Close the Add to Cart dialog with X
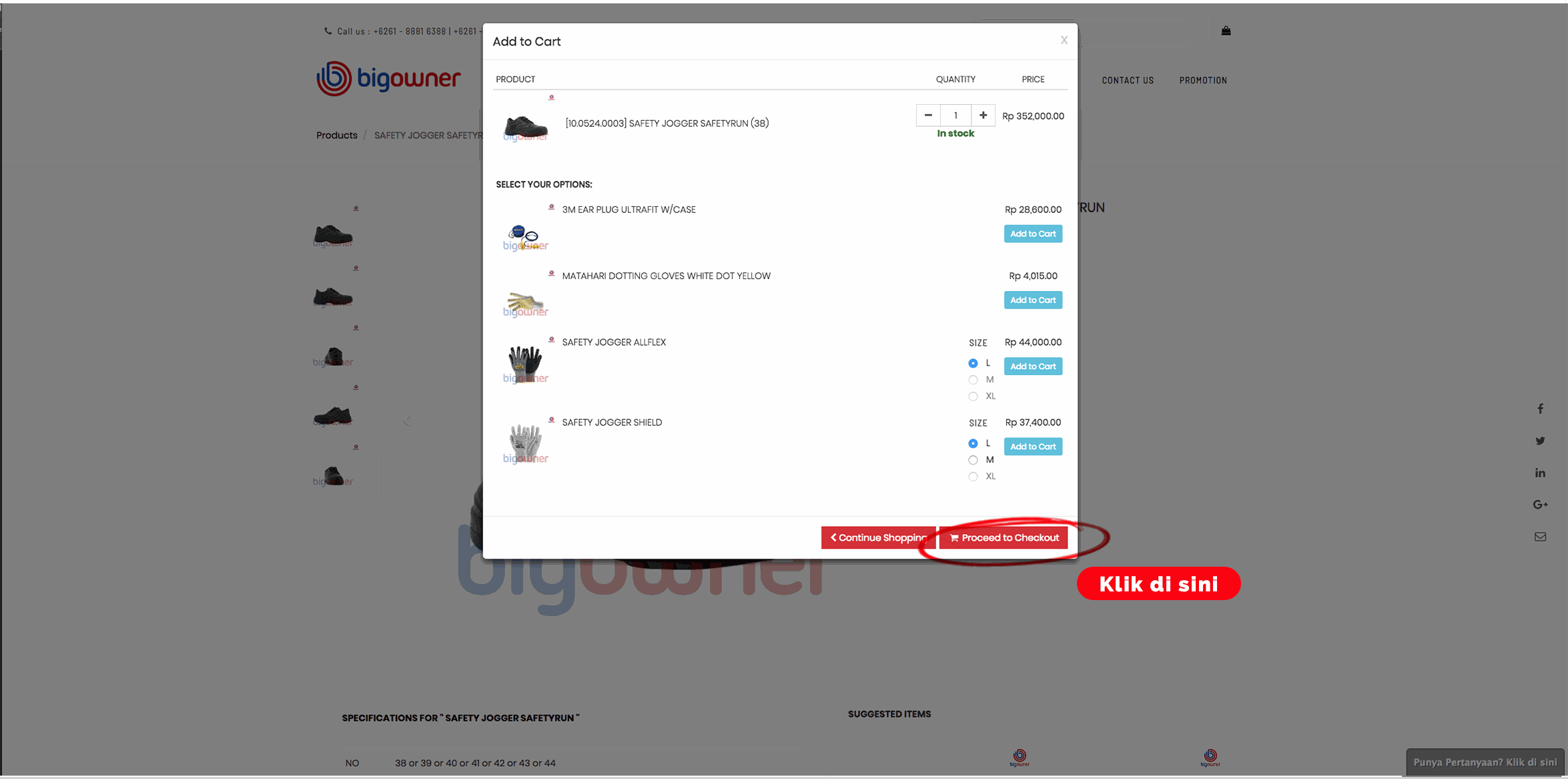The image size is (1568, 779). [x=1064, y=40]
